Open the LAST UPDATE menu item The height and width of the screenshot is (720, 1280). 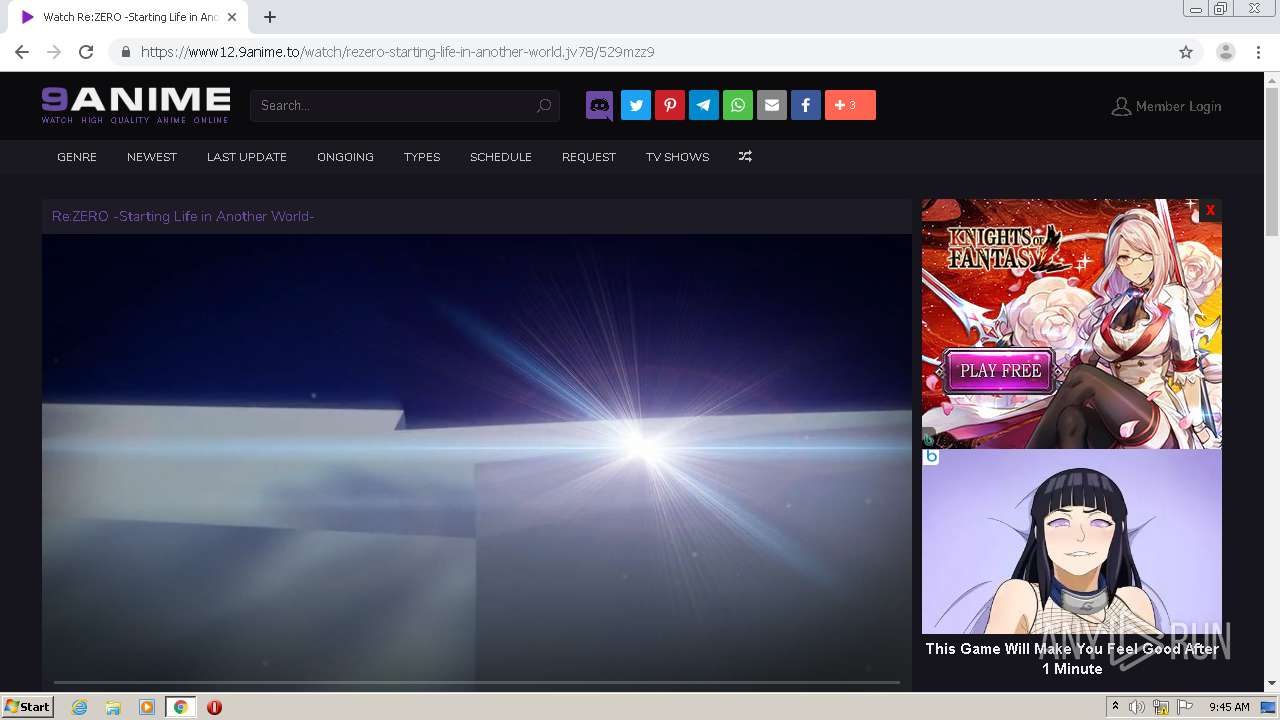pos(247,157)
